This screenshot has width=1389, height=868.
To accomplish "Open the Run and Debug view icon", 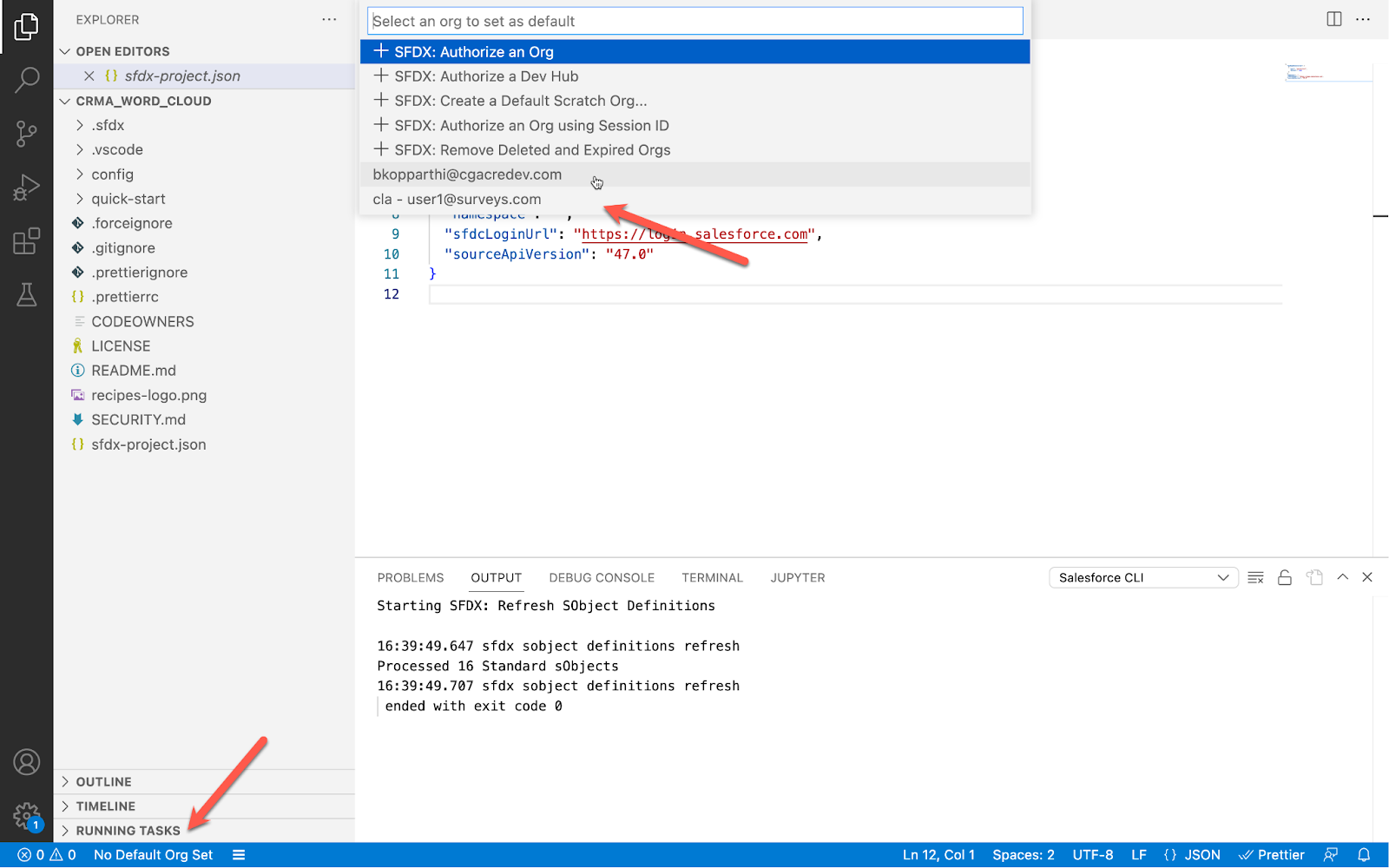I will (x=26, y=187).
